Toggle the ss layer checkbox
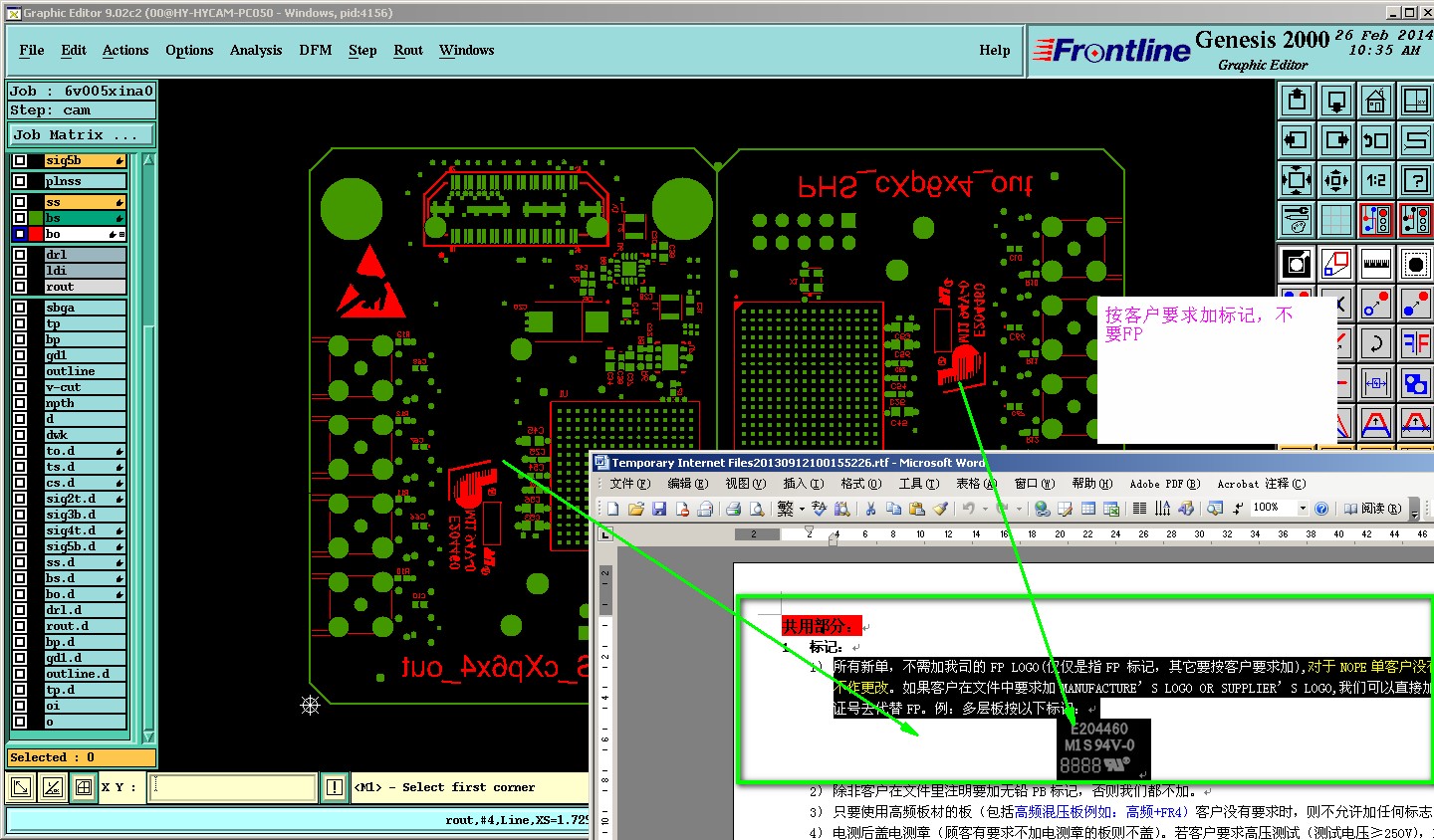This screenshot has height=840, width=1434. (20, 202)
